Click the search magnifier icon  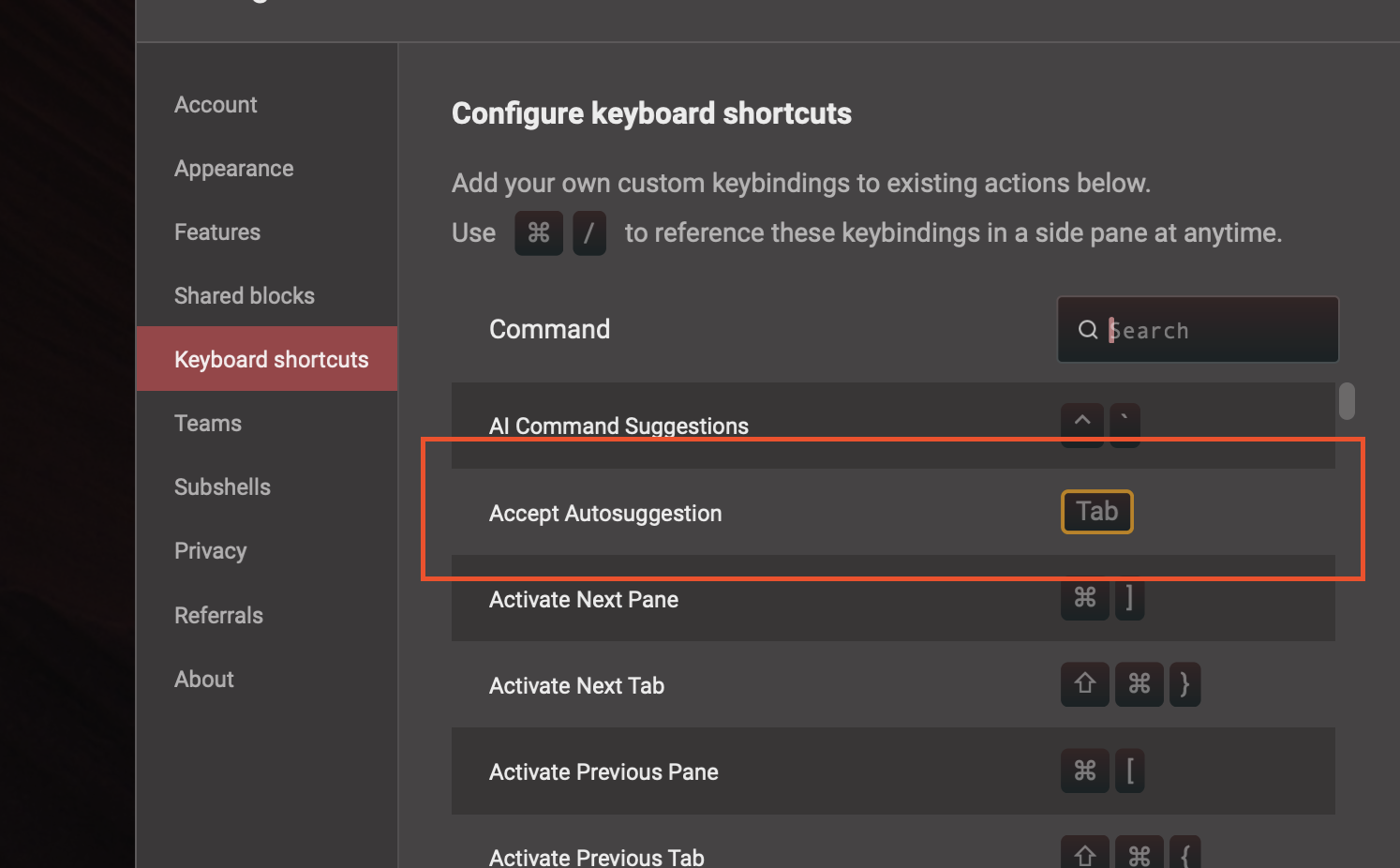point(1087,330)
